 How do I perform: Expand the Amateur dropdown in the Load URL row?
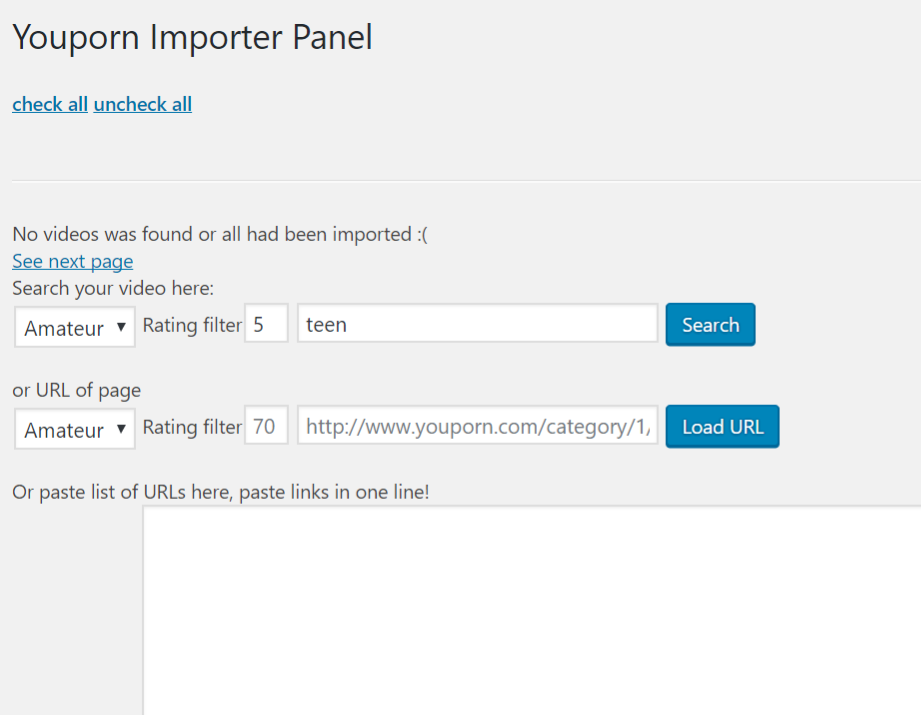75,429
